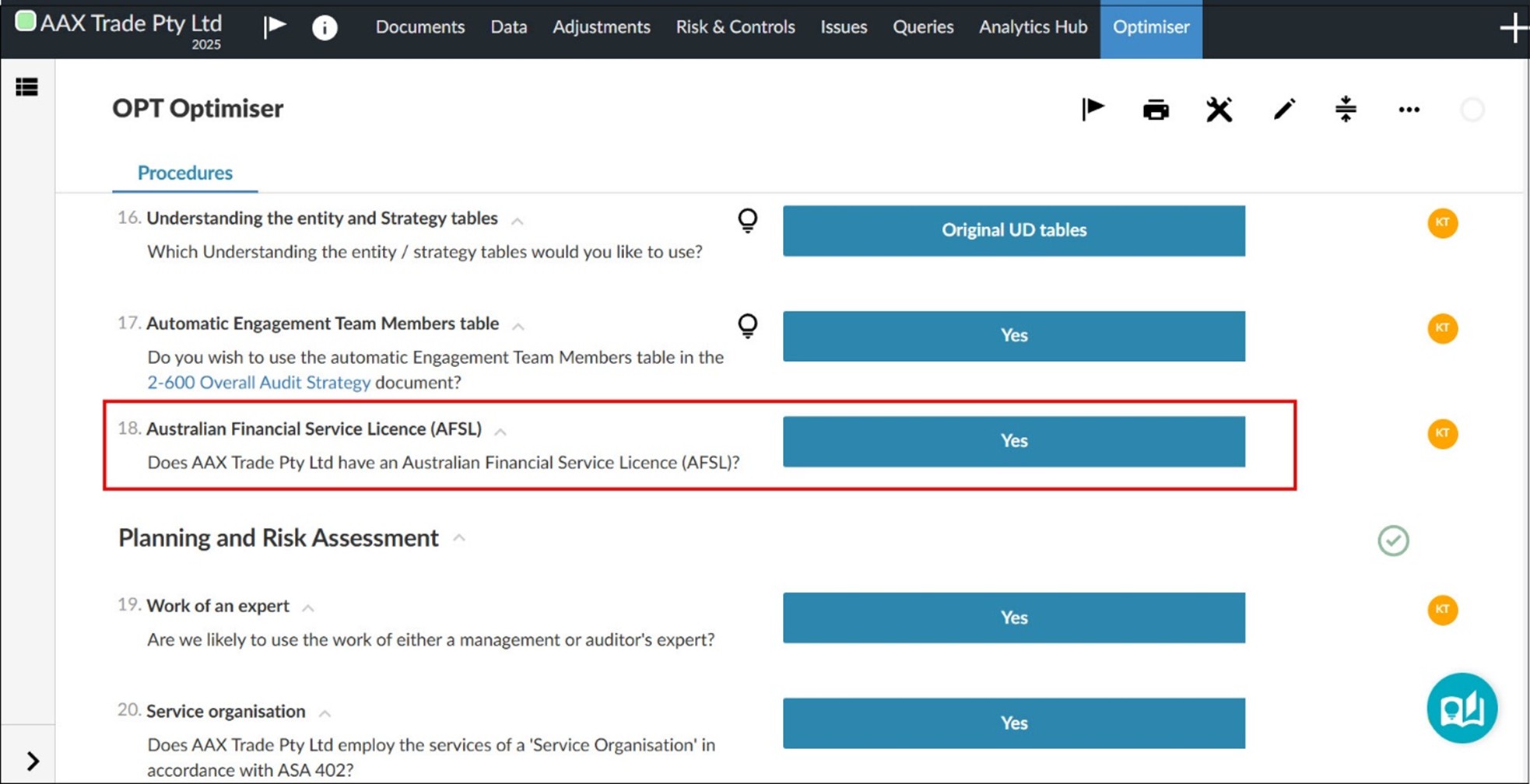Click the plus icon in top bar
The width and height of the screenshot is (1530, 784).
pos(1514,28)
